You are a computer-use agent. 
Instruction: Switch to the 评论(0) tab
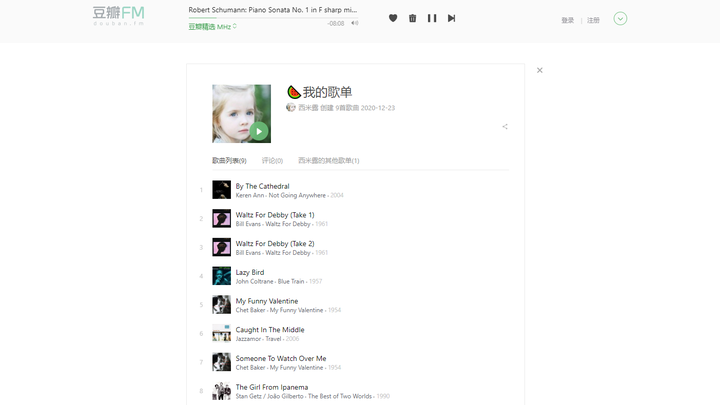(272, 161)
